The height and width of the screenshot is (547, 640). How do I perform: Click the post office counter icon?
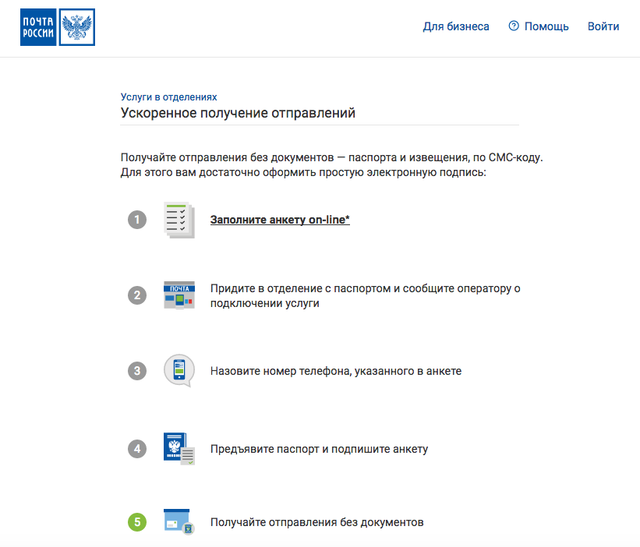point(179,295)
